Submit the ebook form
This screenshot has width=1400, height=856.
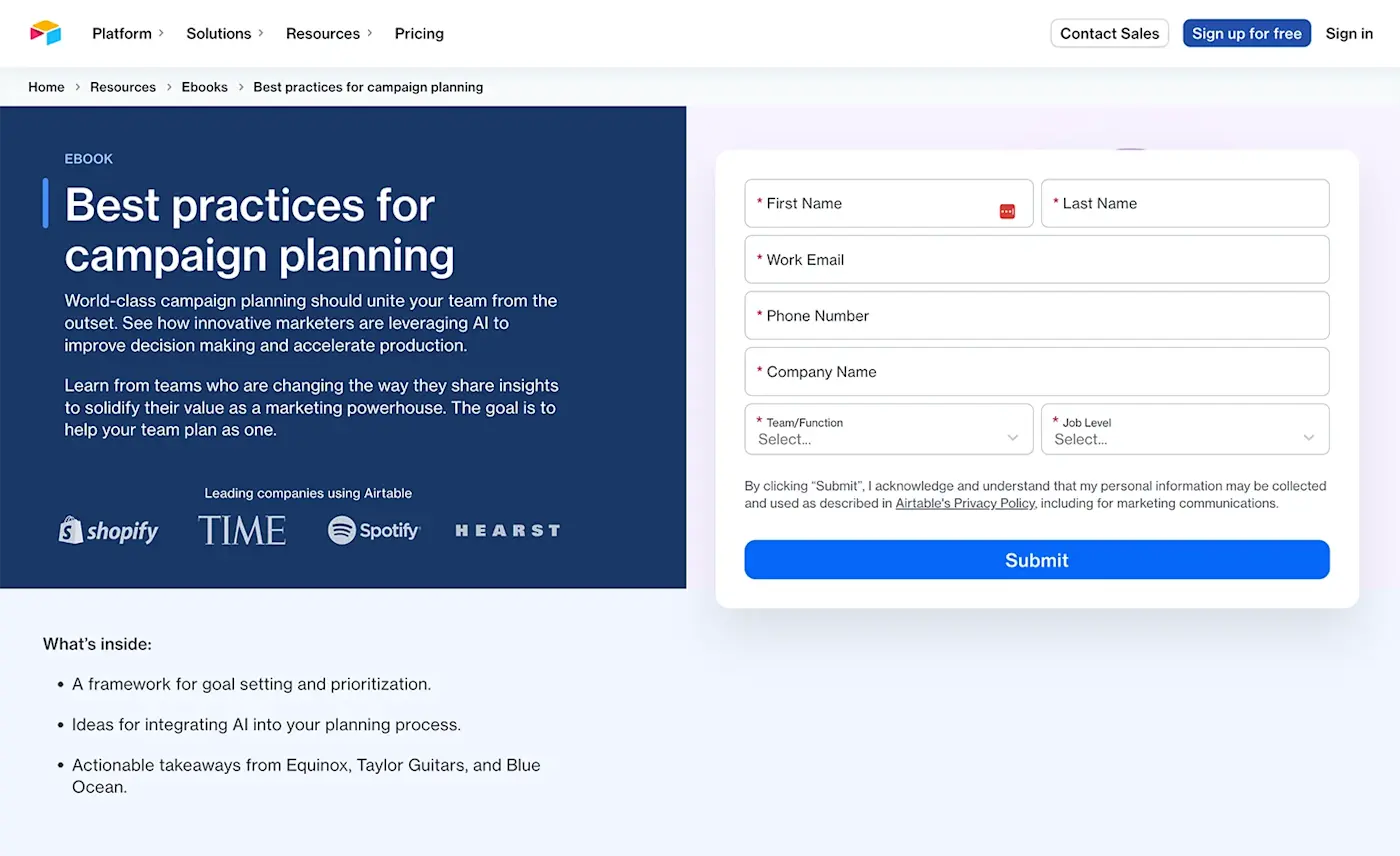coord(1037,560)
